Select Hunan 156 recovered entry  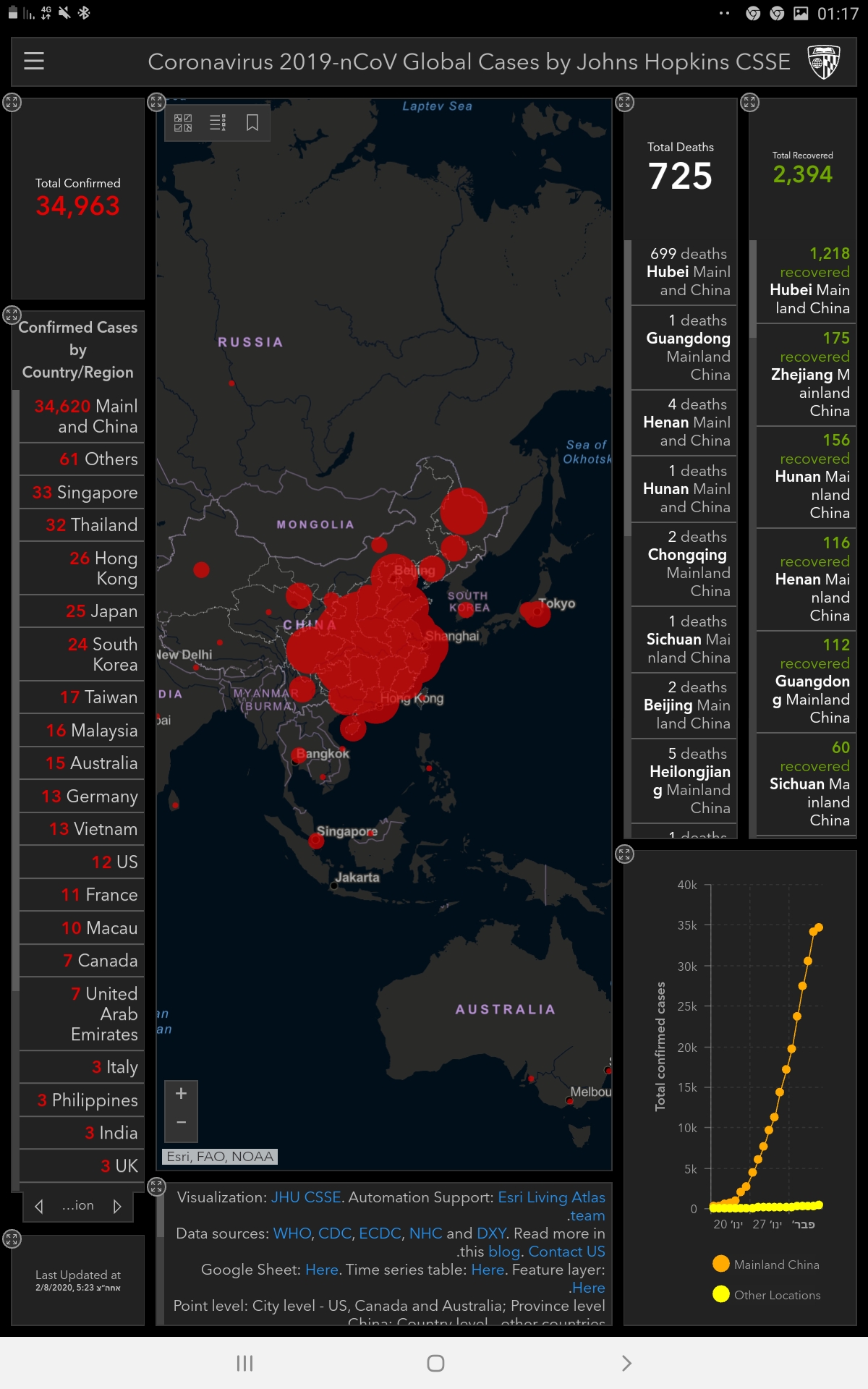(807, 477)
